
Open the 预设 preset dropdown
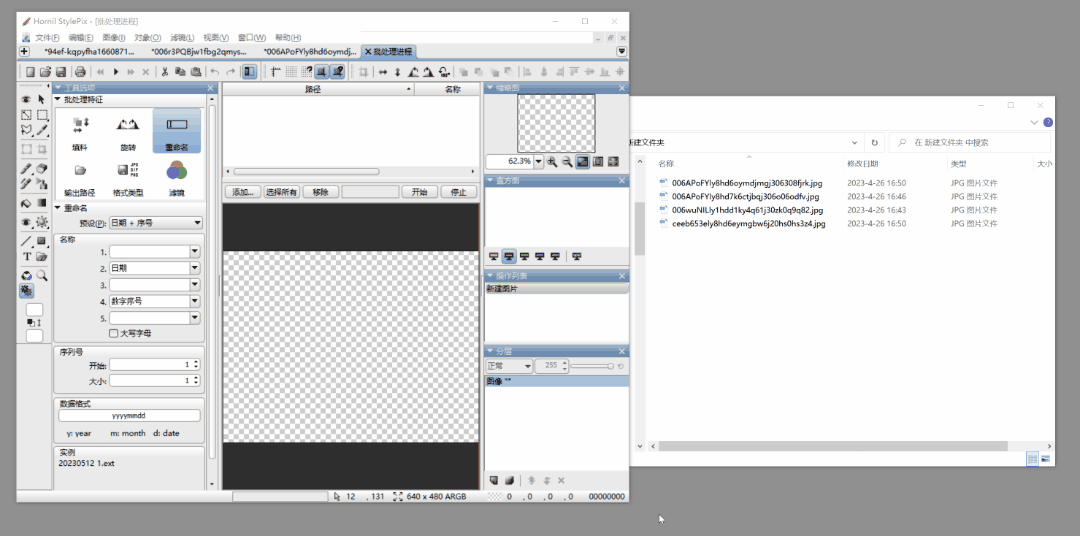156,223
